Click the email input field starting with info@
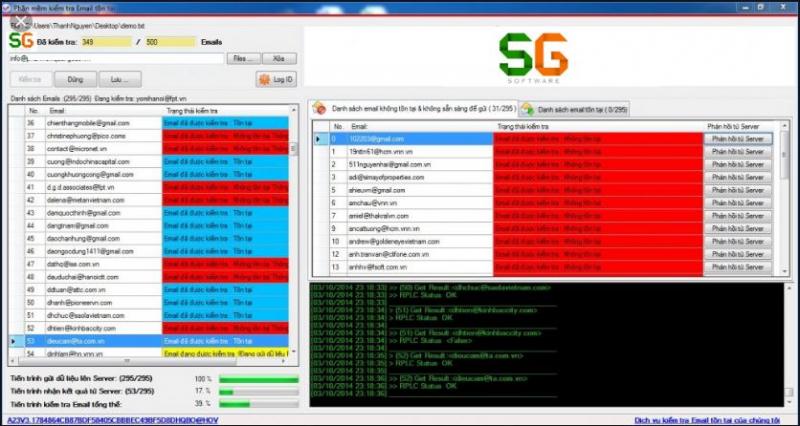The image size is (800, 426). 115,59
